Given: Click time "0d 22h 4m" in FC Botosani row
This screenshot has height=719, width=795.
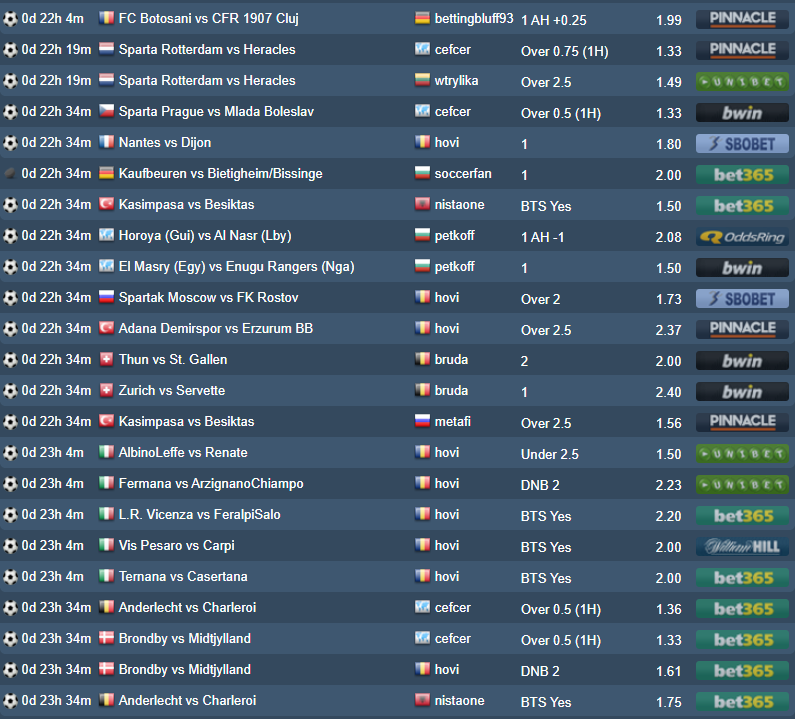Looking at the screenshot, I should (x=52, y=18).
